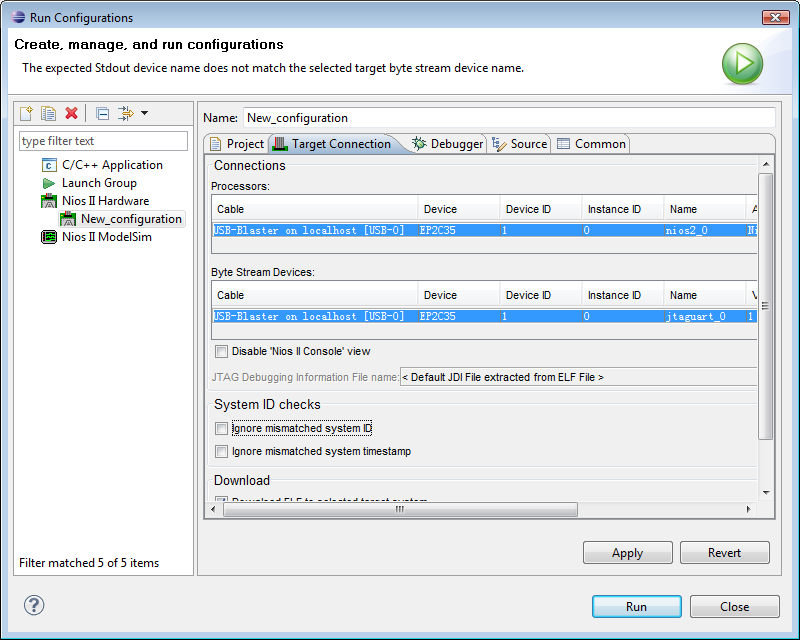Switch to the Common tab
Screen dimensions: 800x640
click(x=591, y=144)
